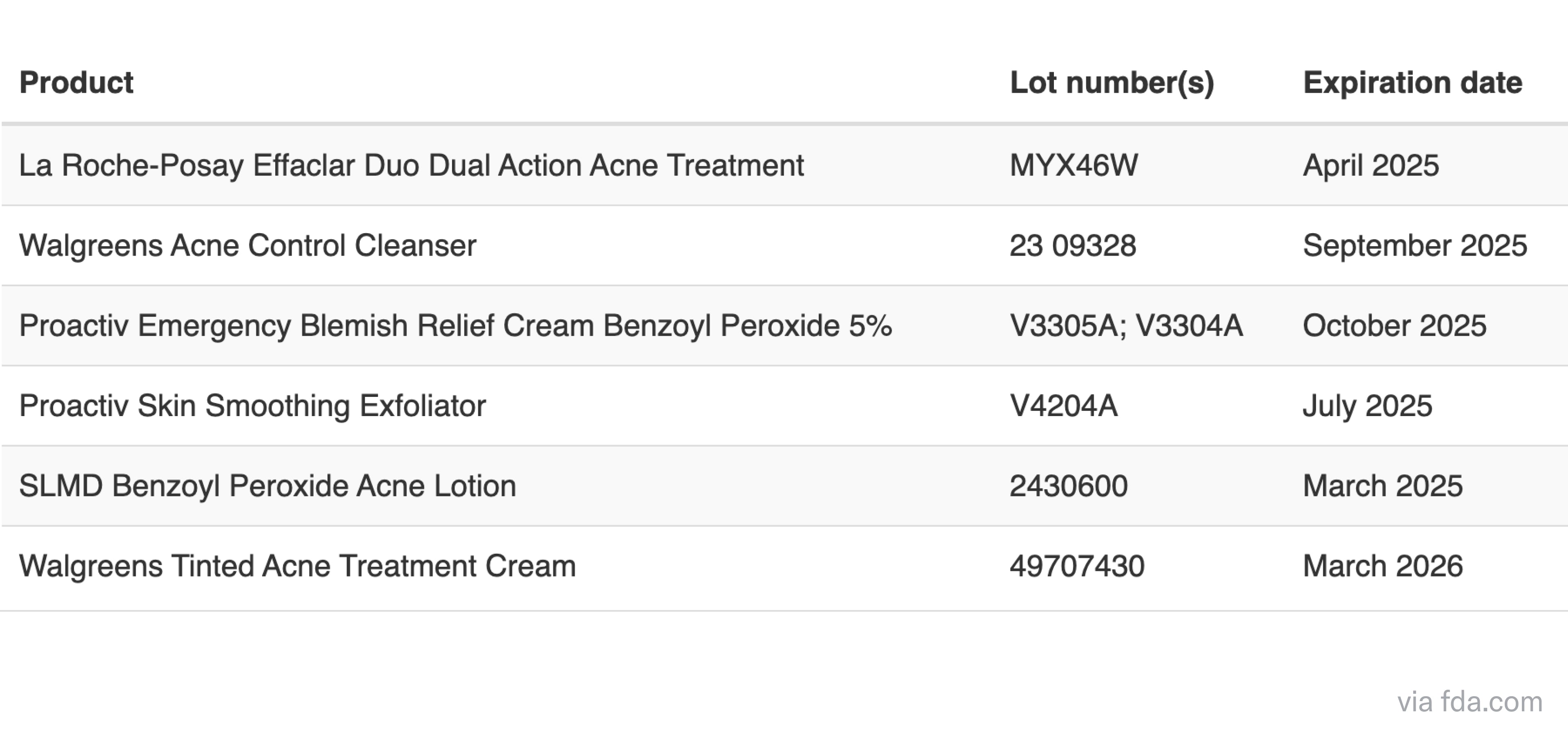The width and height of the screenshot is (1568, 735).
Task: Click the Lot number(s) column header
Action: pyautogui.click(x=1111, y=83)
